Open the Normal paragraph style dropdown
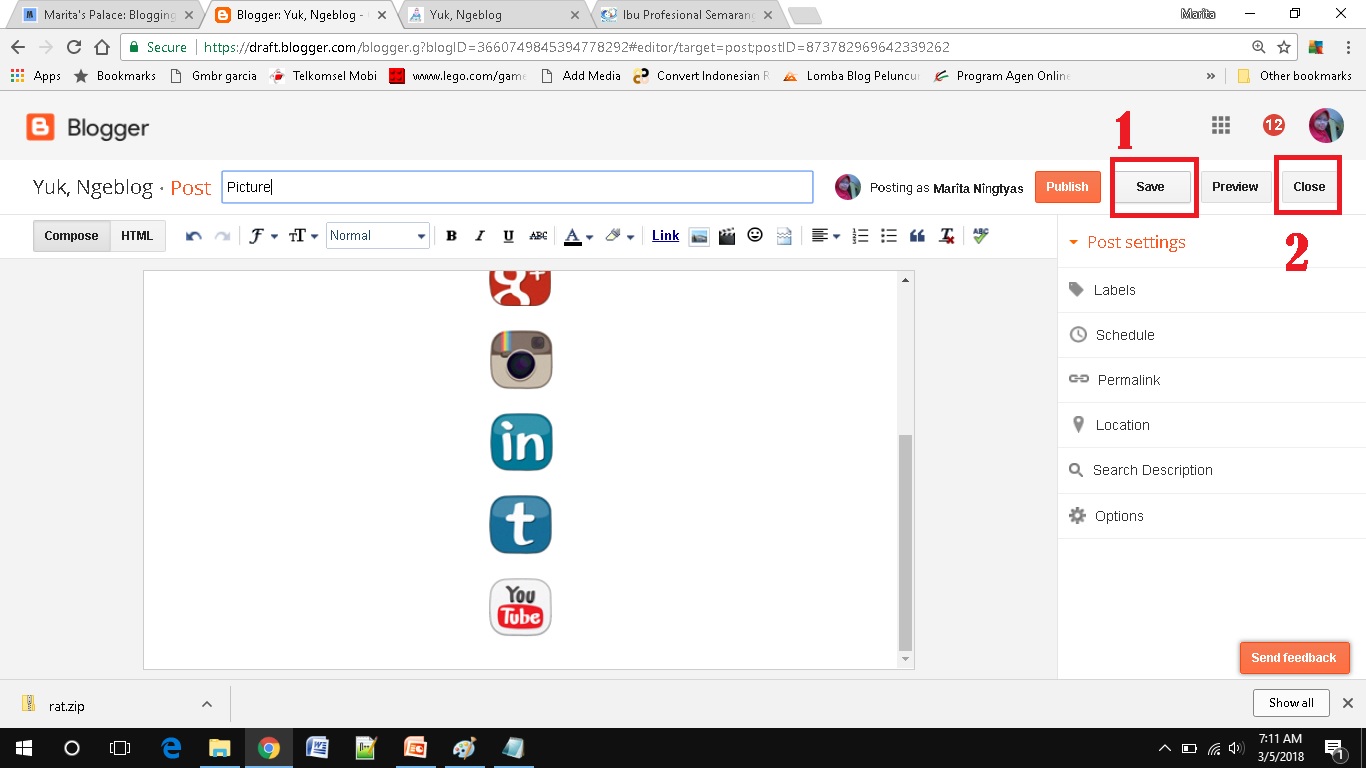 click(377, 235)
